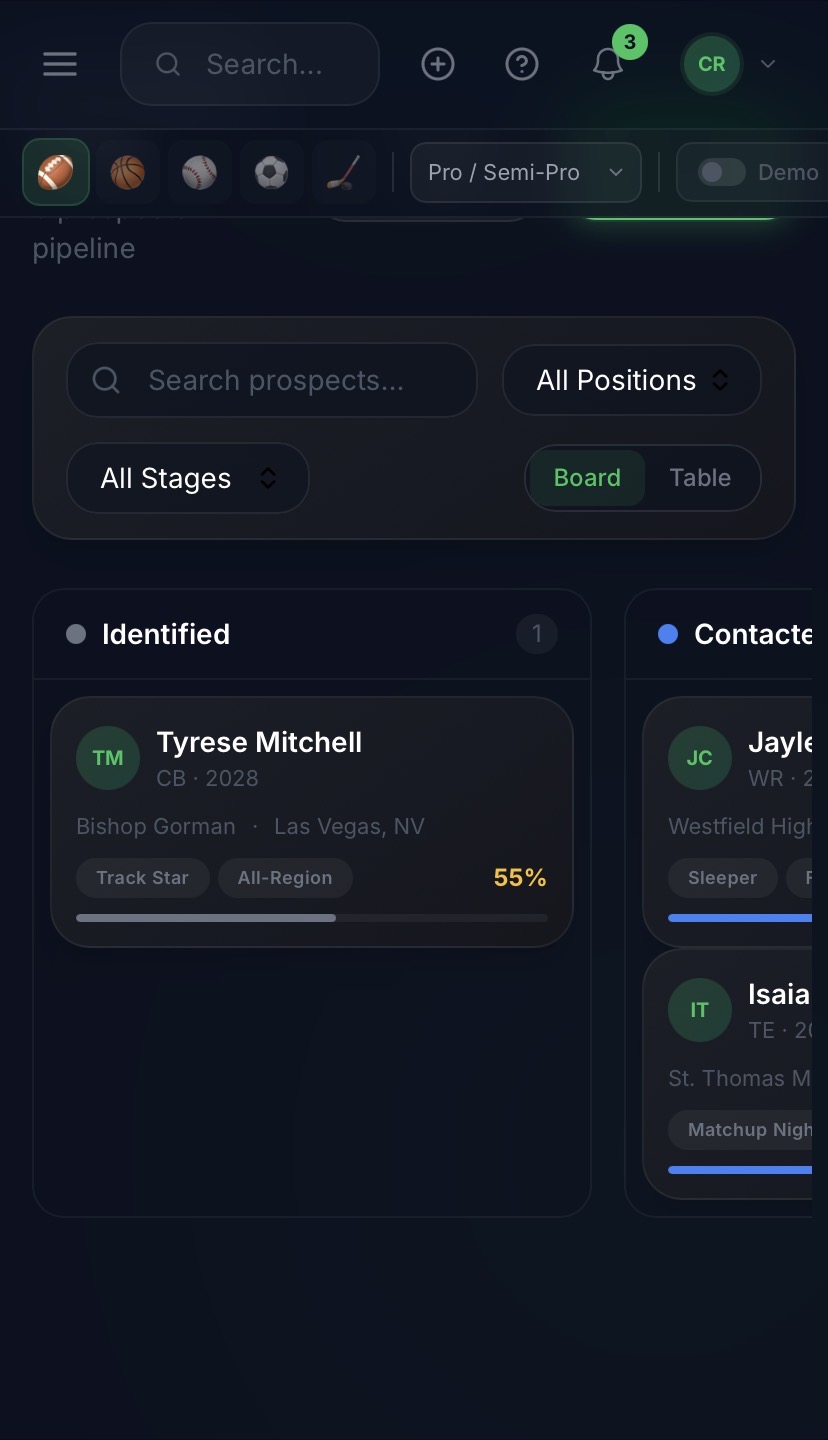
Task: Click the Identified pipeline column header
Action: pos(165,633)
